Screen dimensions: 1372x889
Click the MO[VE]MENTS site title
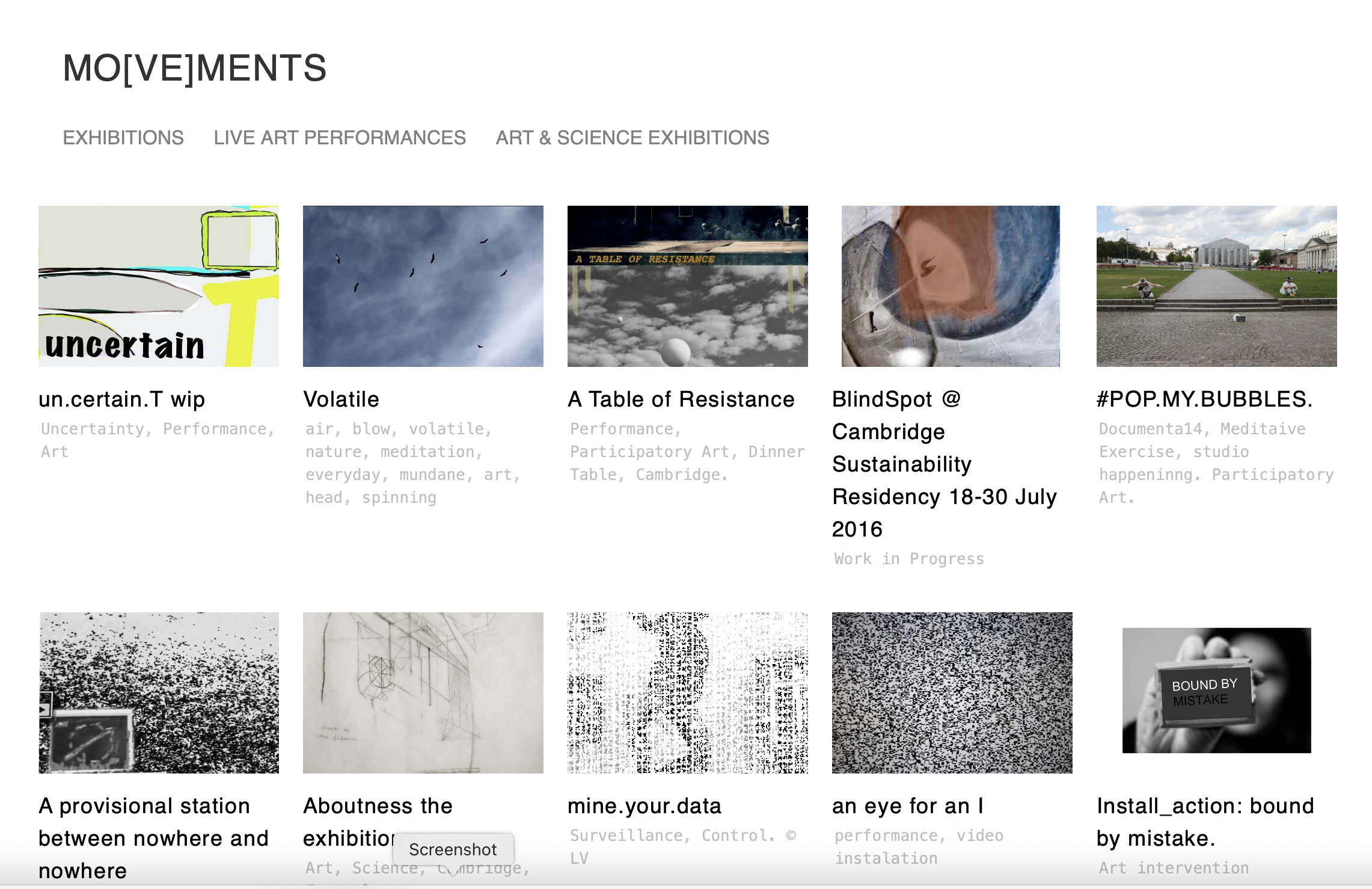coord(194,67)
